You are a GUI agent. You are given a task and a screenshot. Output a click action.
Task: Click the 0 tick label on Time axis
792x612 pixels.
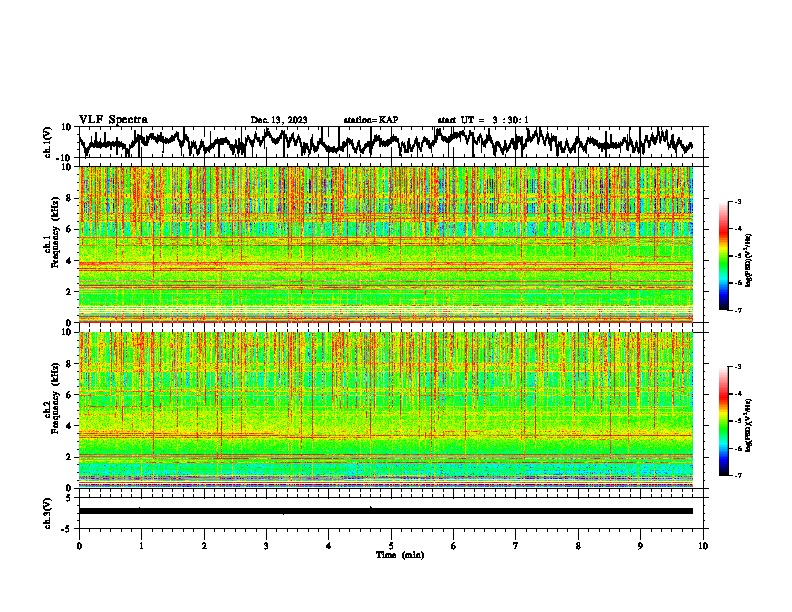[79, 546]
